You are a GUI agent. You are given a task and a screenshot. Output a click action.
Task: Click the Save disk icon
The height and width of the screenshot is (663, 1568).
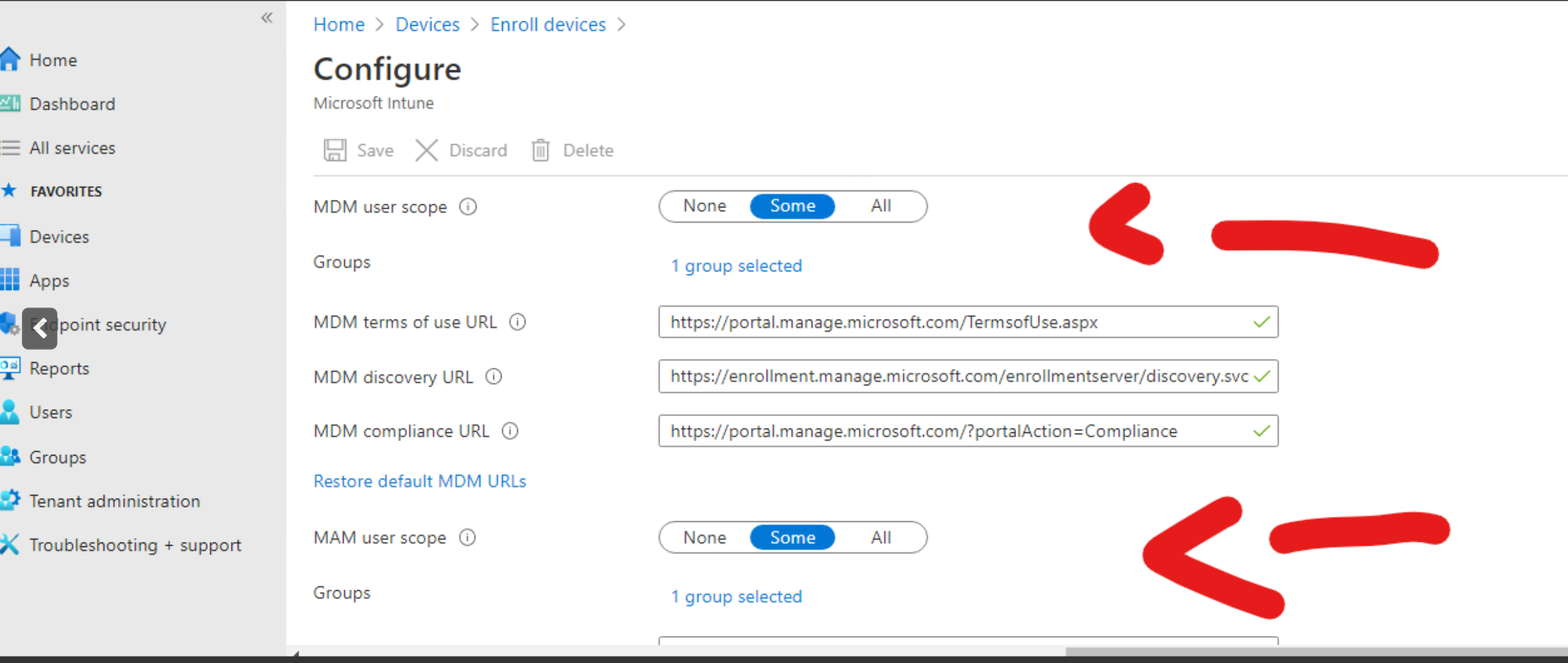coord(335,150)
